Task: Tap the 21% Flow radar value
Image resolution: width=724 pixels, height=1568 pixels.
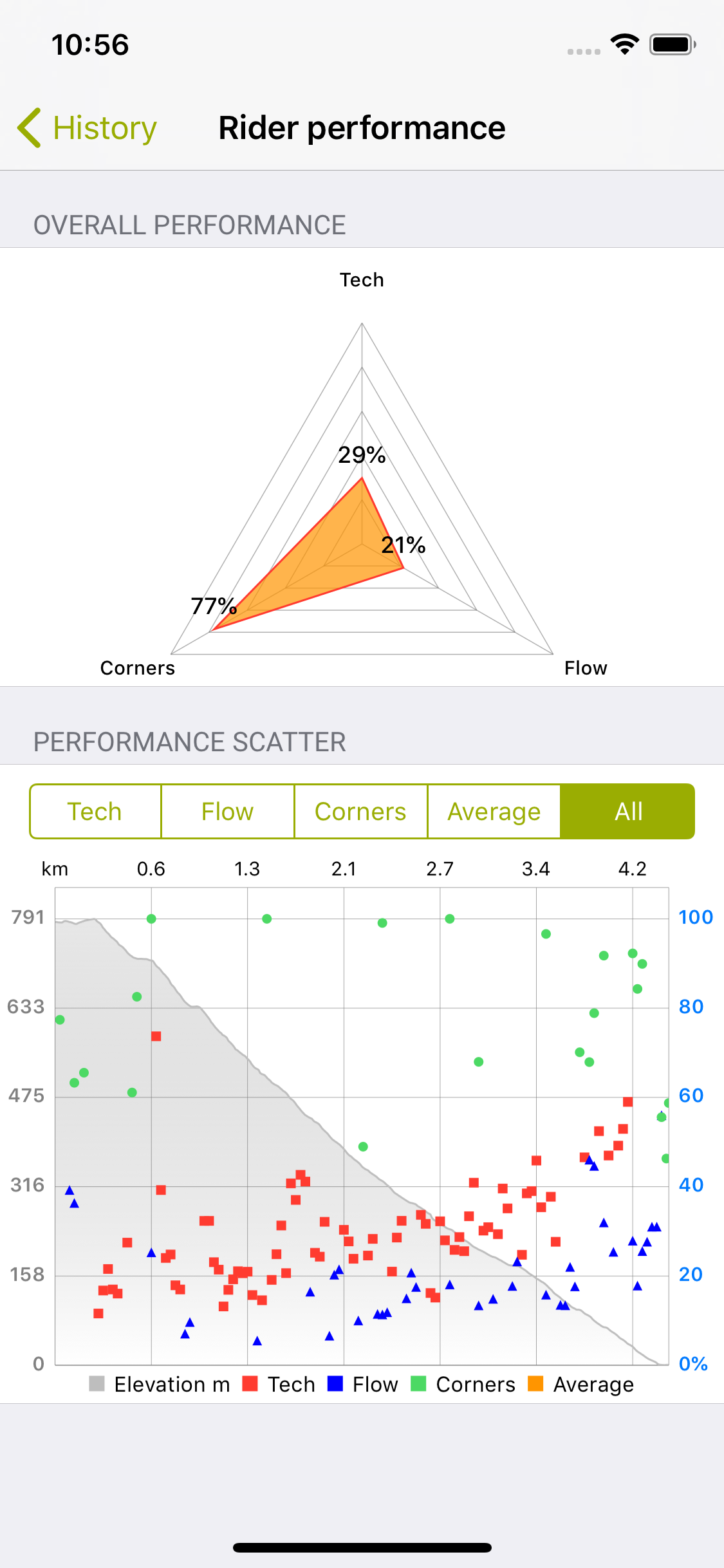Action: point(404,545)
